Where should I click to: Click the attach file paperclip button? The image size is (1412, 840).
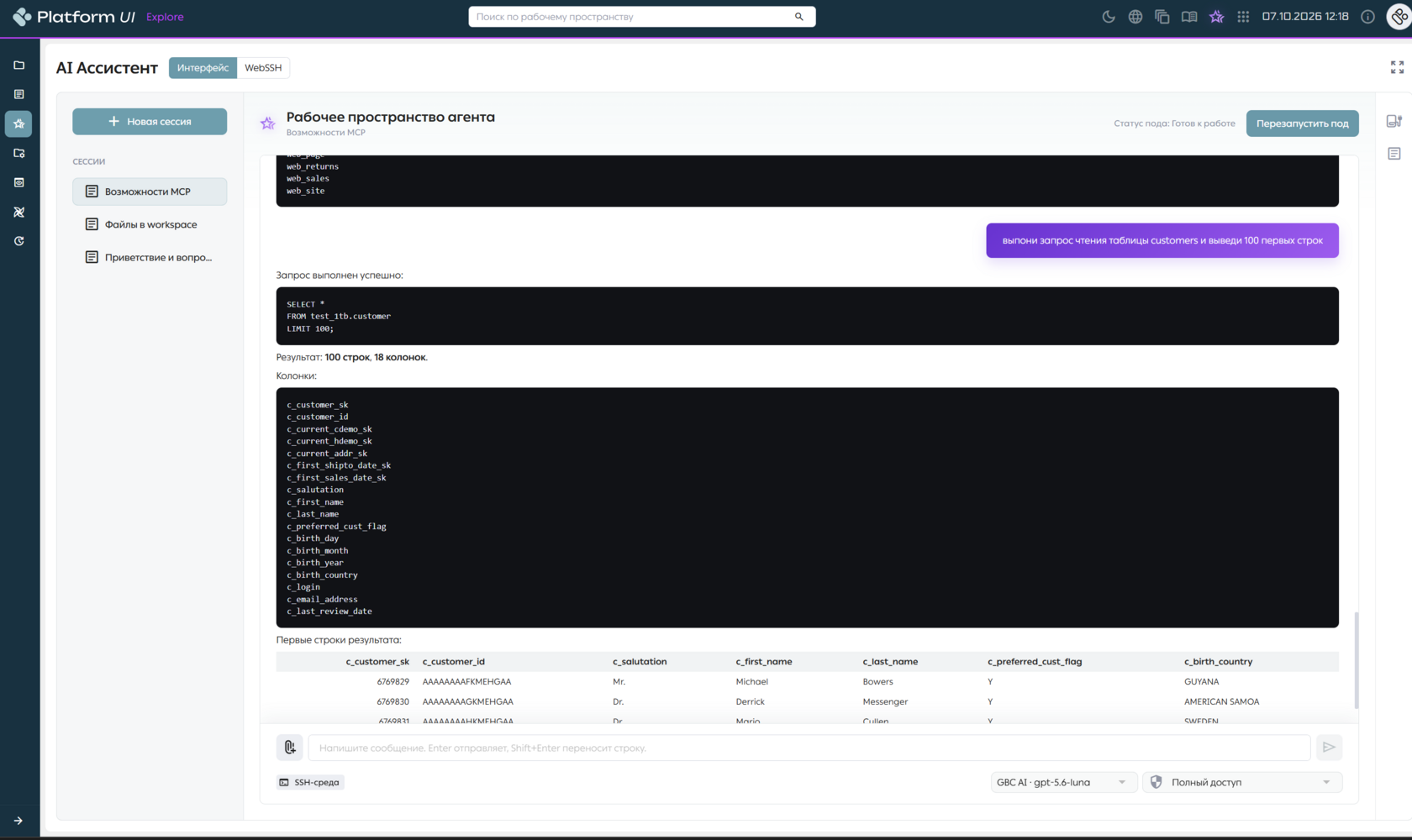(290, 747)
